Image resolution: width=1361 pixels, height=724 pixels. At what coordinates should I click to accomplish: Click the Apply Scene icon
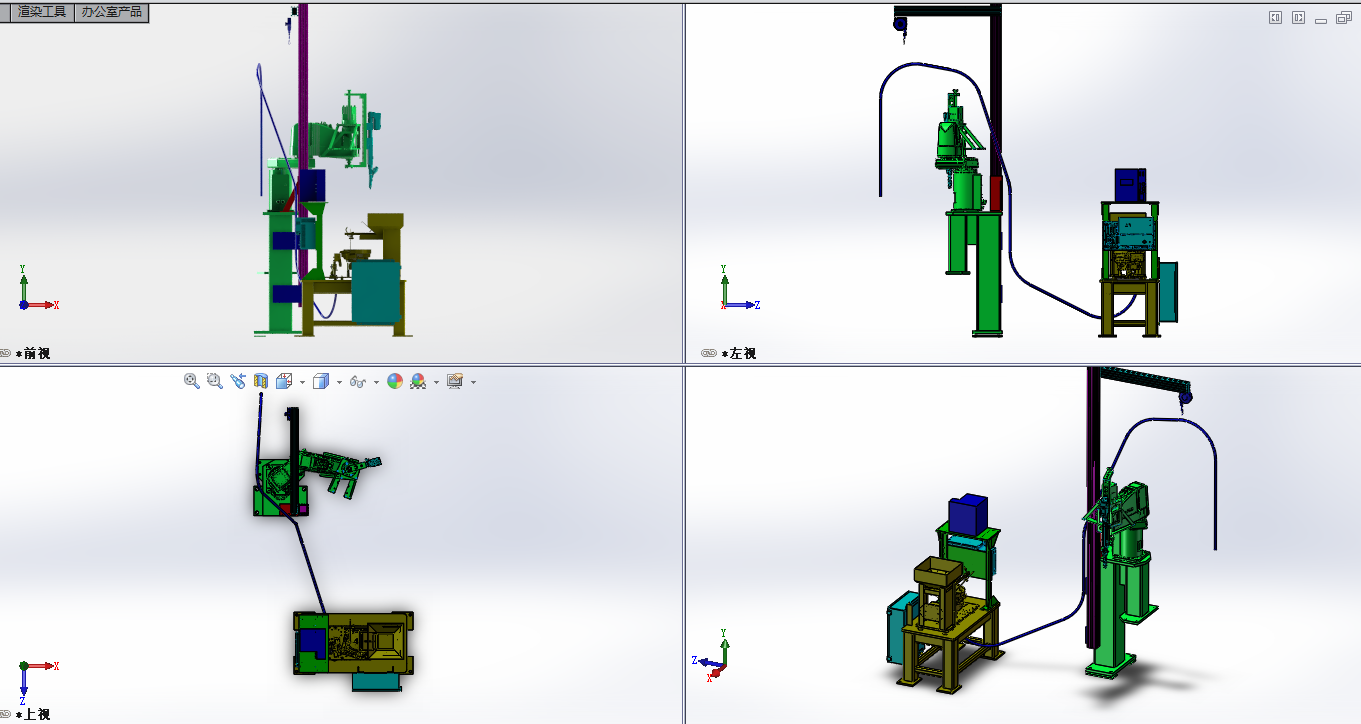418,381
